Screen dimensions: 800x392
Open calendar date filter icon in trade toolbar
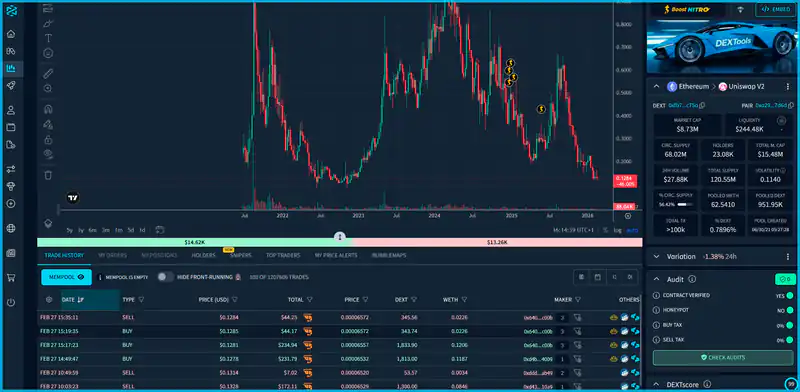point(597,277)
